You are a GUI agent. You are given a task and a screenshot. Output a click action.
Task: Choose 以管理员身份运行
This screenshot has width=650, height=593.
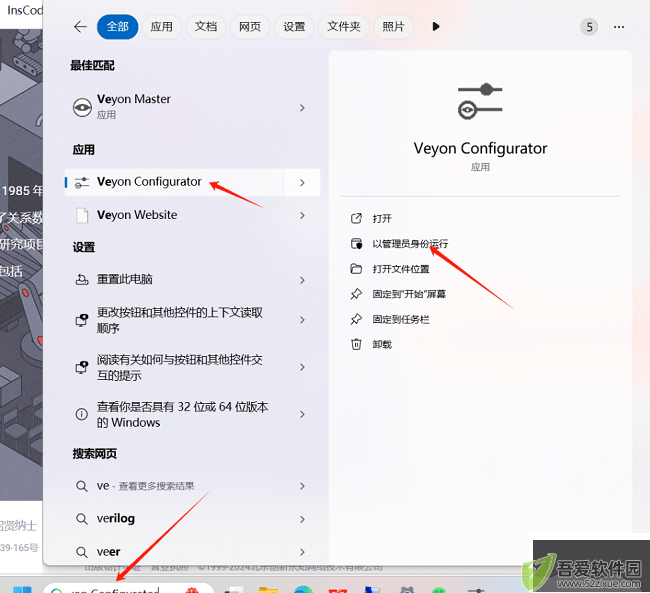point(399,244)
